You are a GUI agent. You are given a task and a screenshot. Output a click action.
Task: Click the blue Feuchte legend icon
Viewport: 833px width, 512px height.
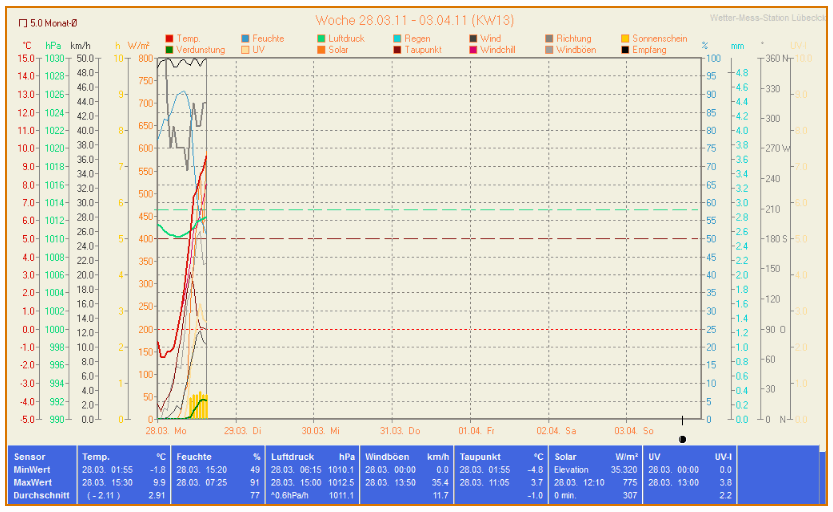pyautogui.click(x=246, y=38)
